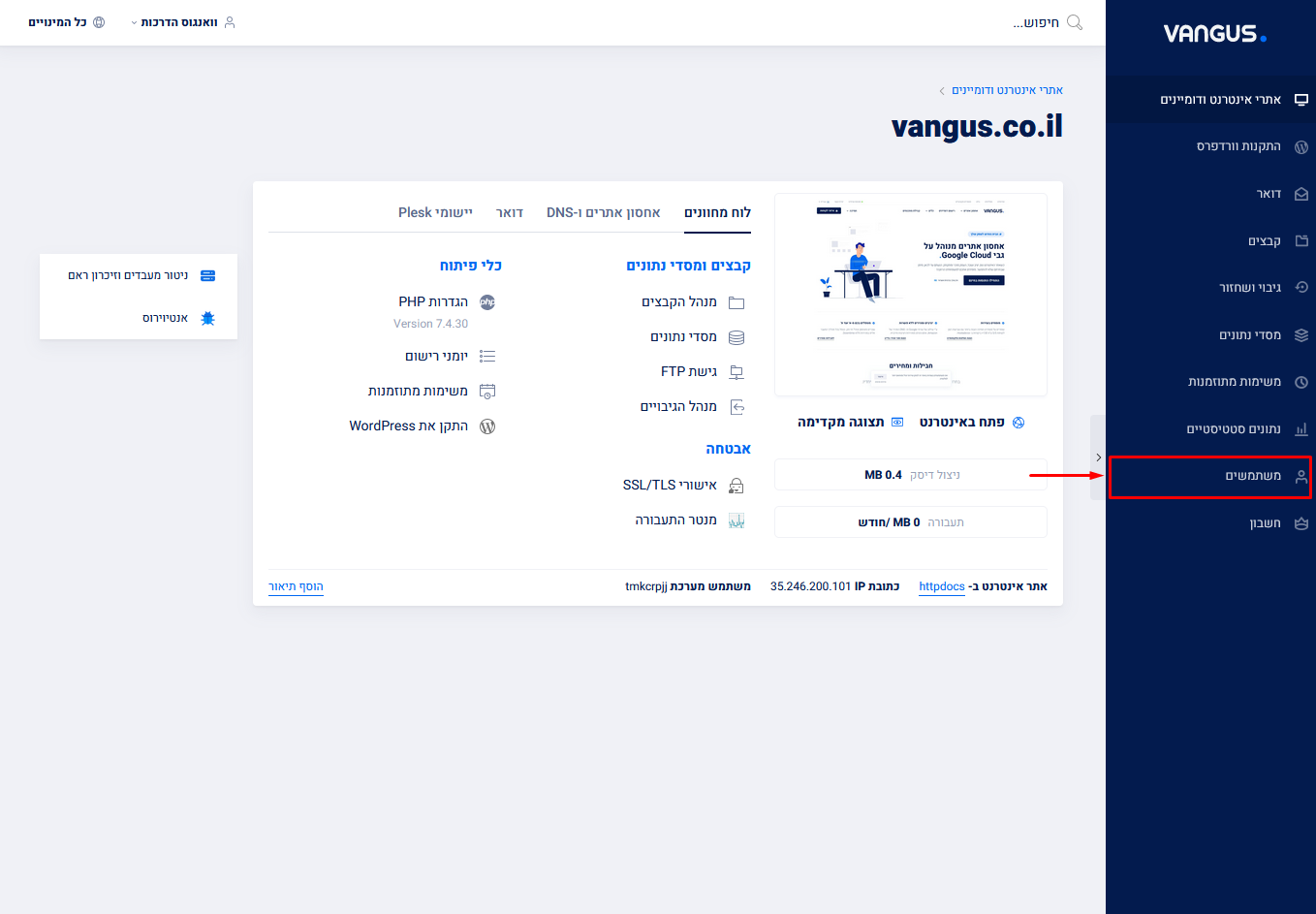Click the WordPress icon beside התקן את WordPress
Image resolution: width=1316 pixels, height=914 pixels.
487,426
